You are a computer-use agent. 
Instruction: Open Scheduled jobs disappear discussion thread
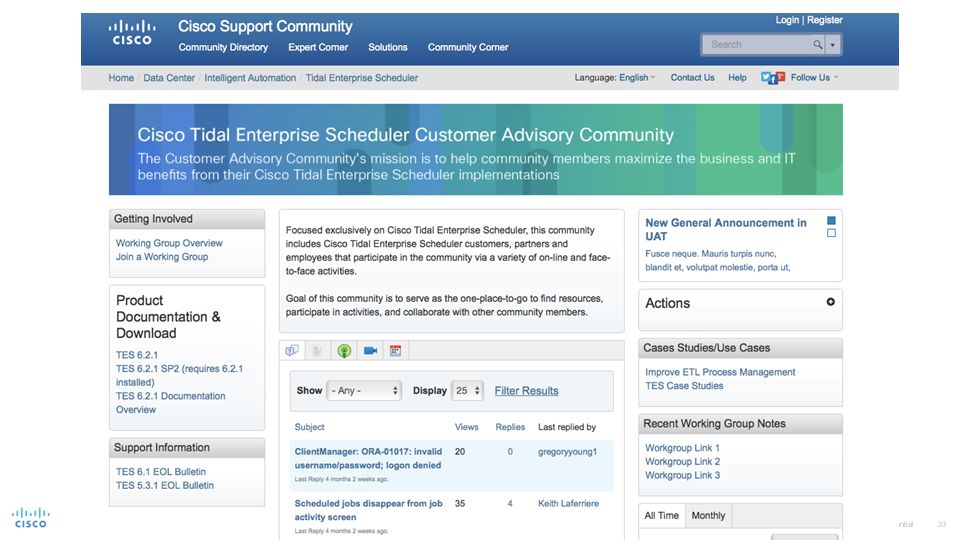[x=368, y=510]
